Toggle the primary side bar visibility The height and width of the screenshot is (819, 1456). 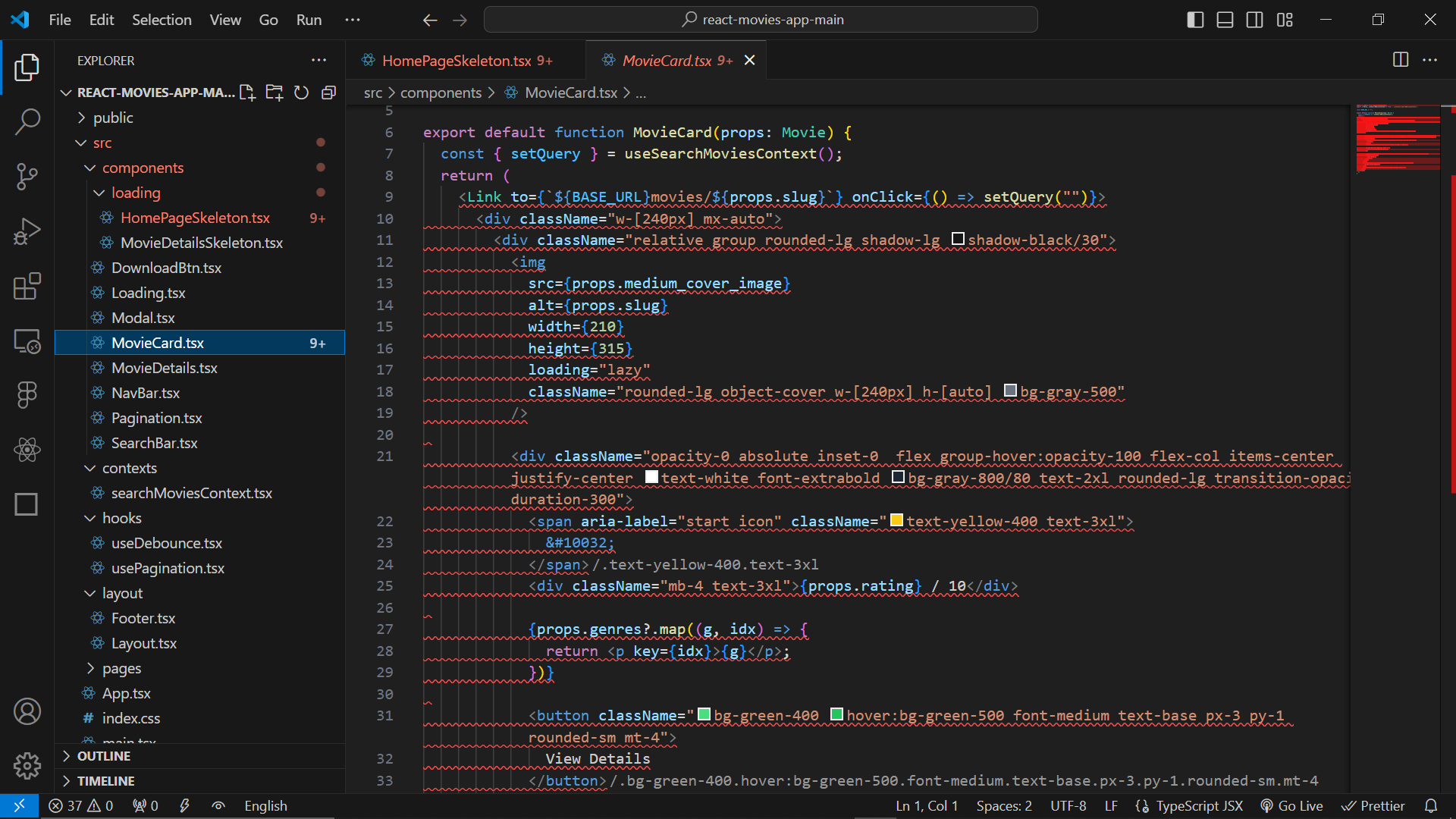1195,20
